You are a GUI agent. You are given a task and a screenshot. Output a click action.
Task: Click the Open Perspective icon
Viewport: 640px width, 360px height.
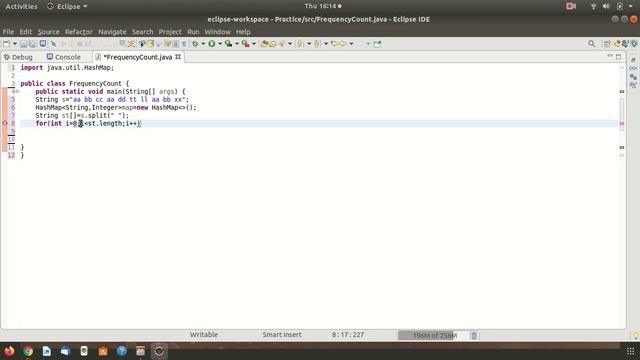click(x=607, y=44)
